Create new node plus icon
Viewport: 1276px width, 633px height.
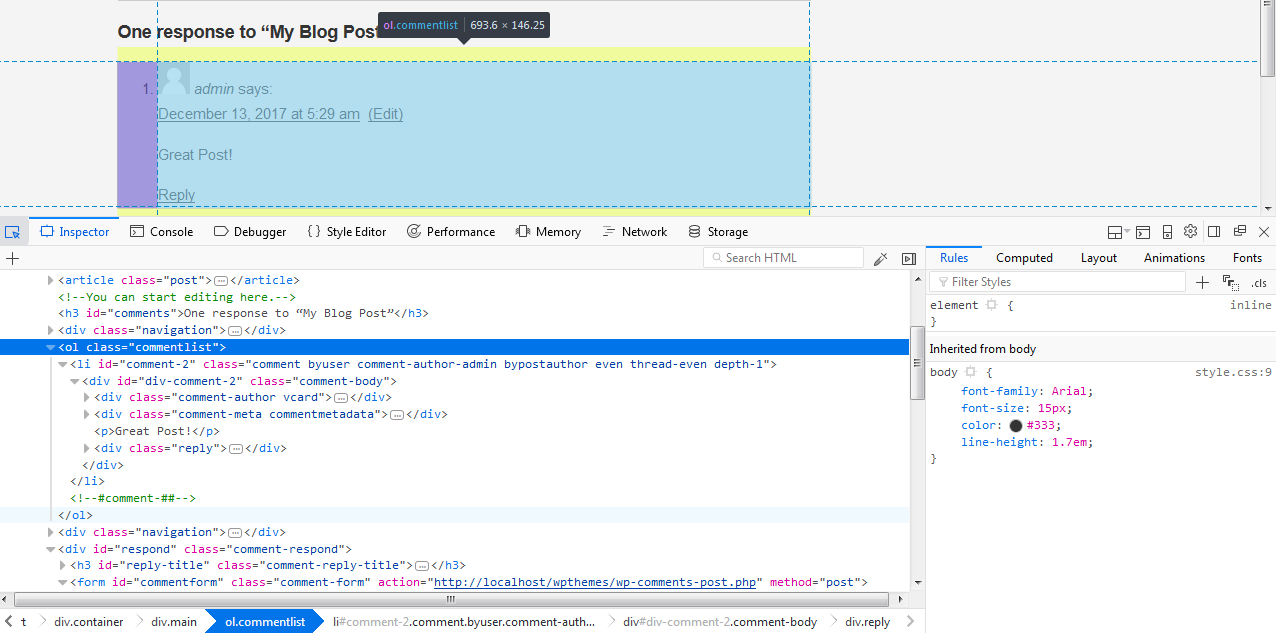[x=13, y=258]
